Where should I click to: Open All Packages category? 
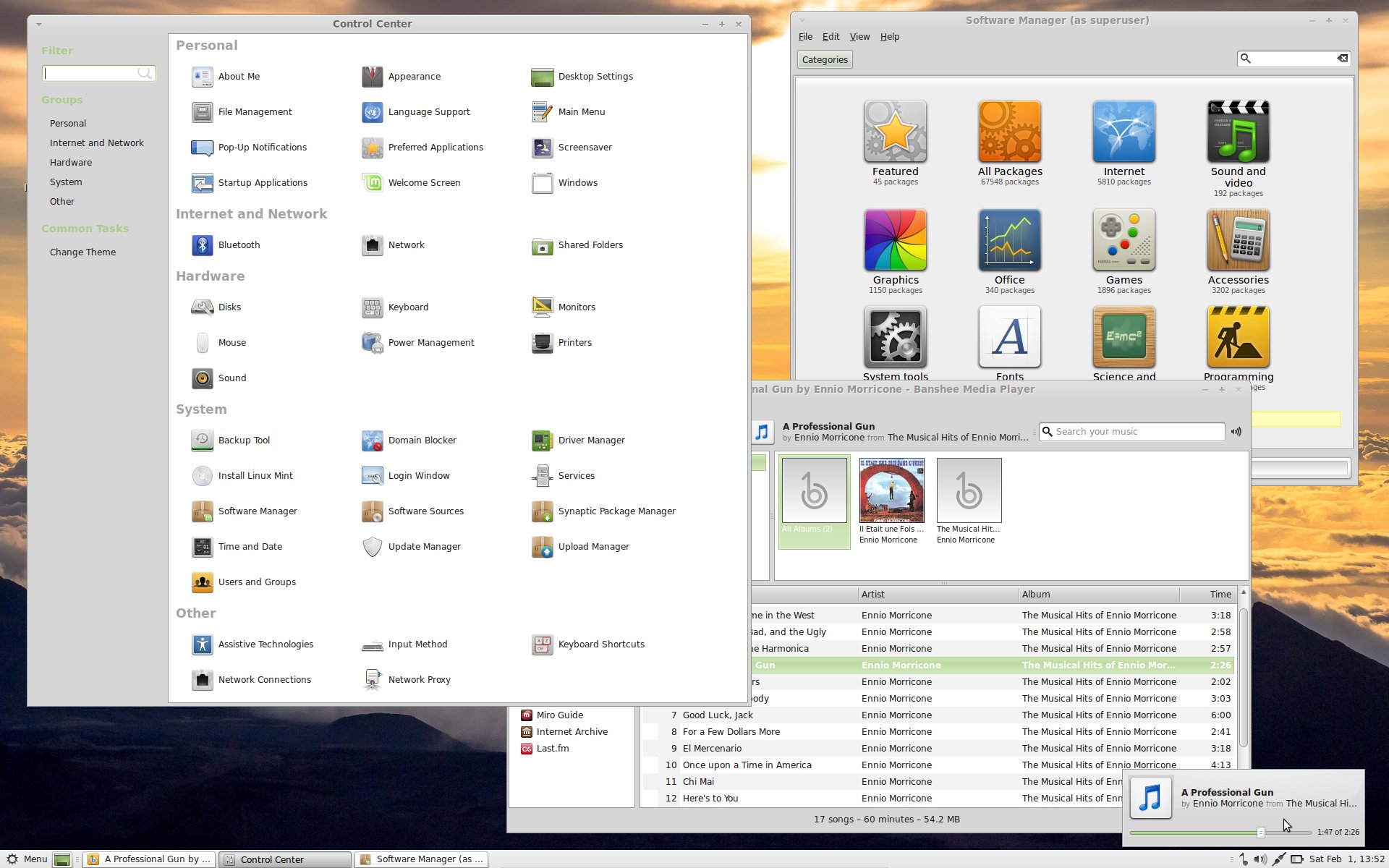[1010, 142]
